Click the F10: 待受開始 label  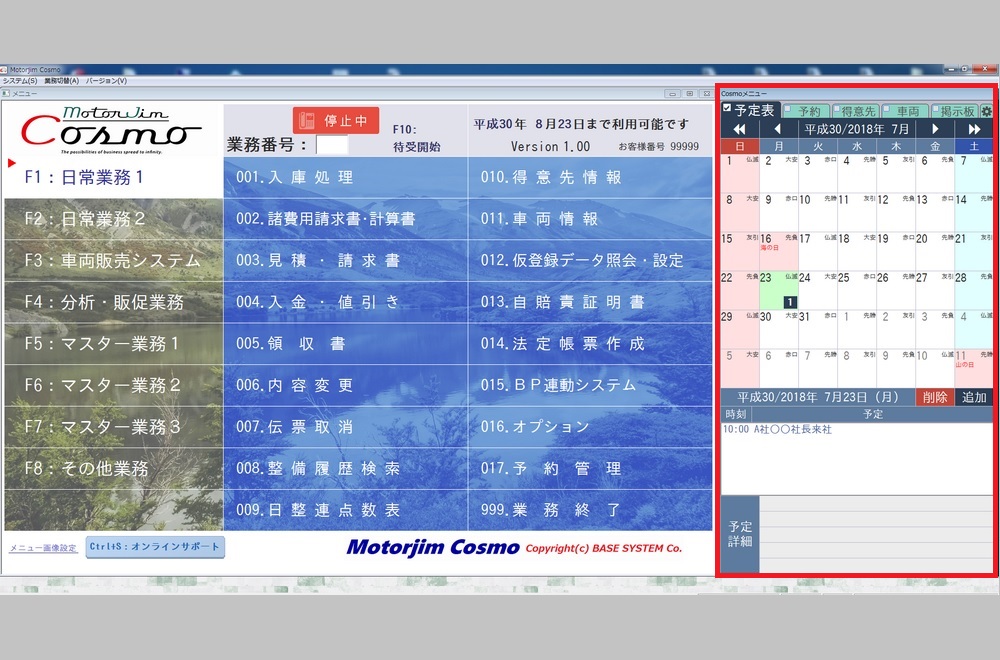pyautogui.click(x=416, y=138)
